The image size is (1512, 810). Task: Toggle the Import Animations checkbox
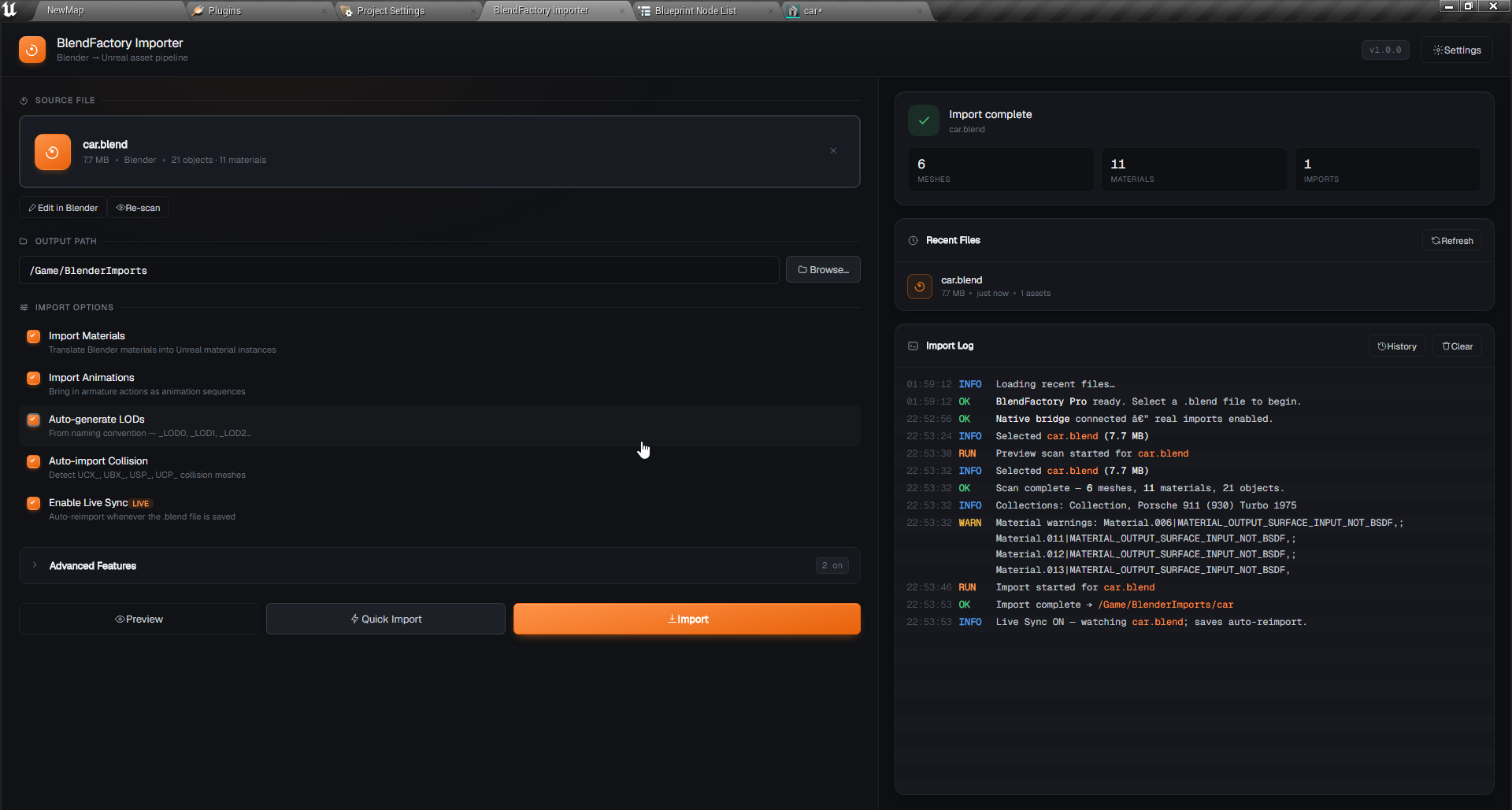pos(34,379)
